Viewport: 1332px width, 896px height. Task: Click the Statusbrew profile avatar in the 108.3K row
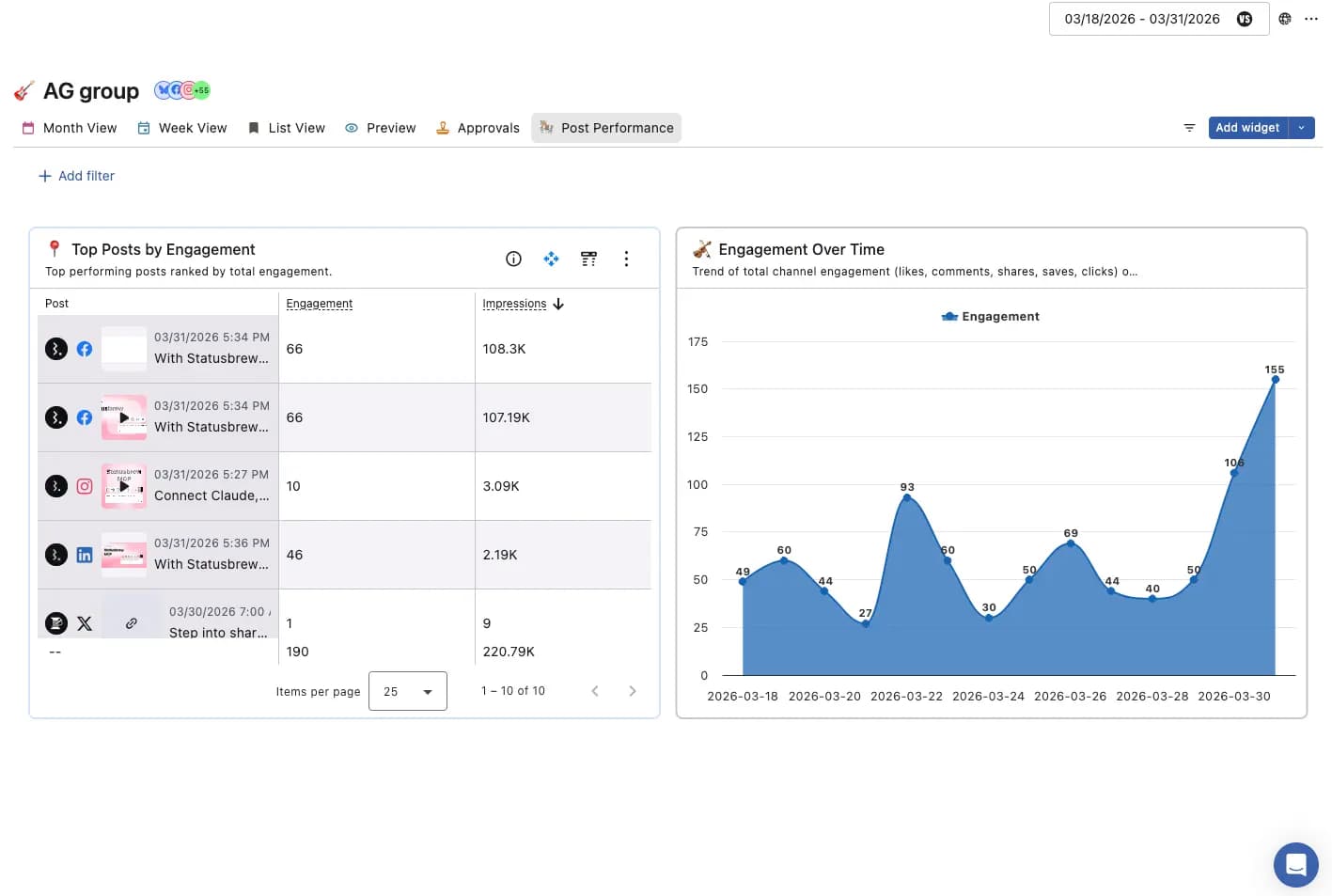[56, 349]
